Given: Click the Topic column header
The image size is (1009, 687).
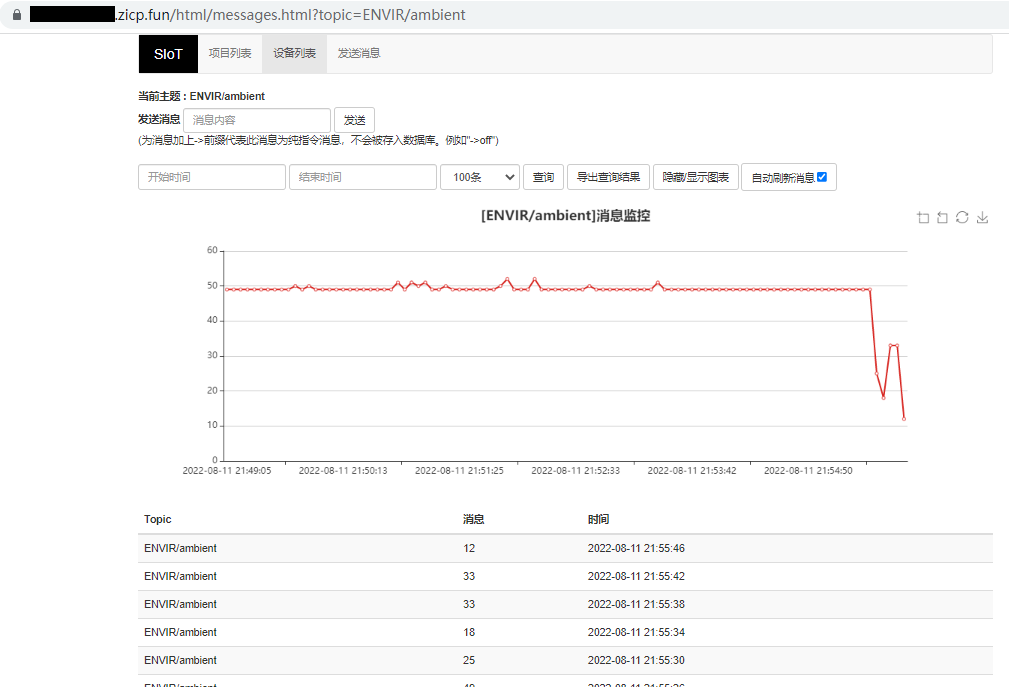Looking at the screenshot, I should pos(158,519).
